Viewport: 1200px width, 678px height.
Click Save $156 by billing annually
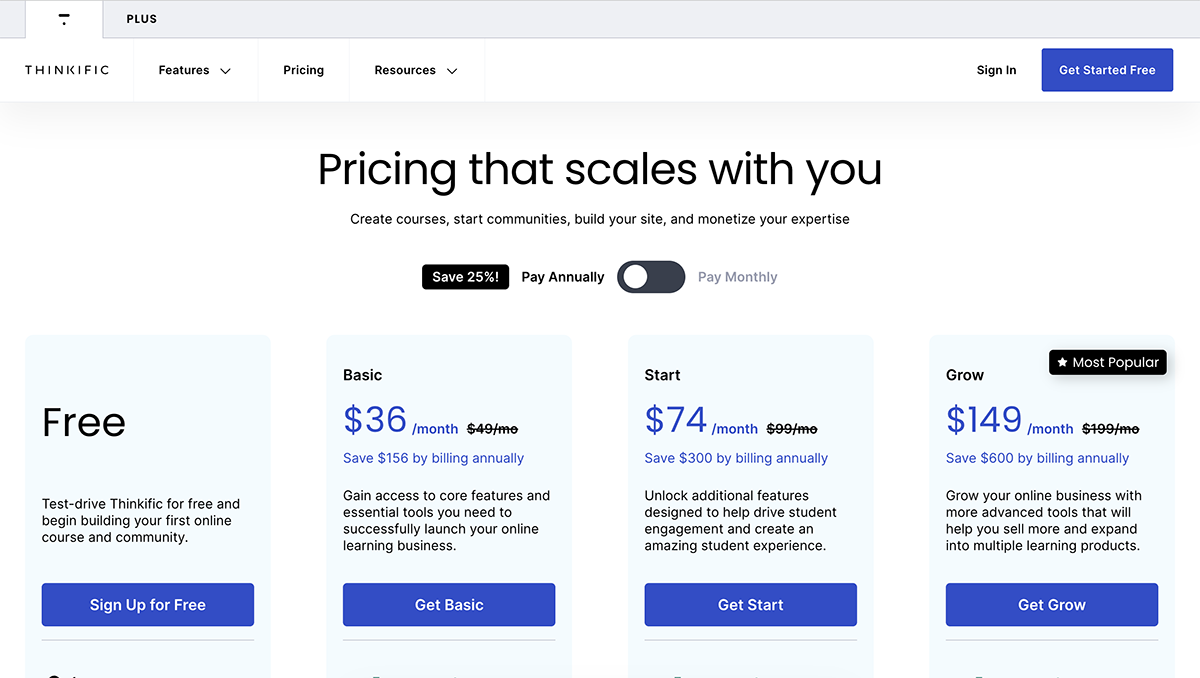(x=433, y=457)
